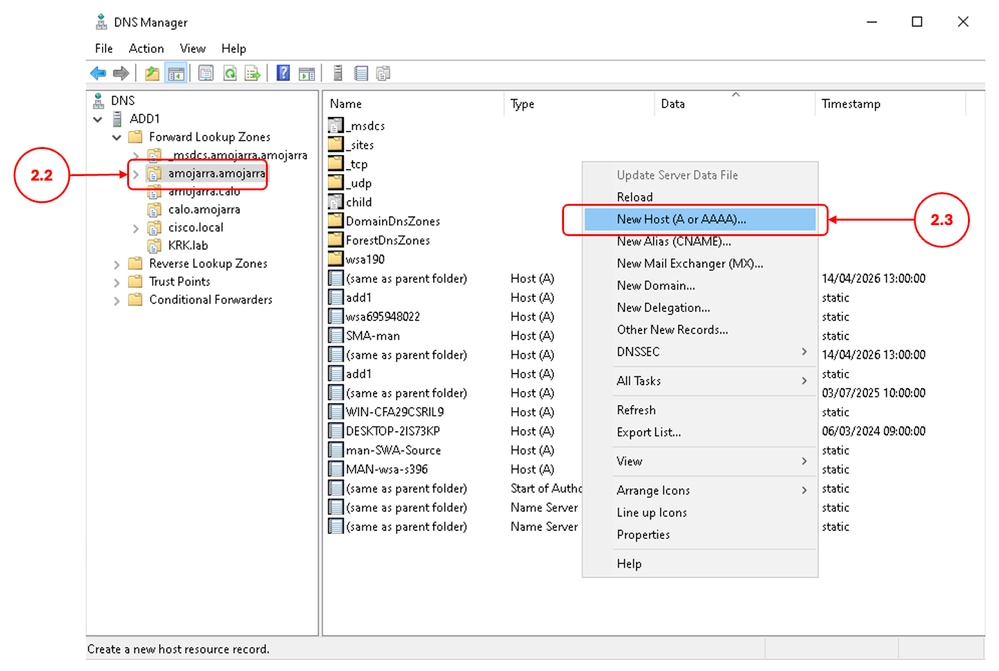Click the child delegation icon in list
Image resolution: width=999 pixels, height=671 pixels.
pyautogui.click(x=336, y=202)
